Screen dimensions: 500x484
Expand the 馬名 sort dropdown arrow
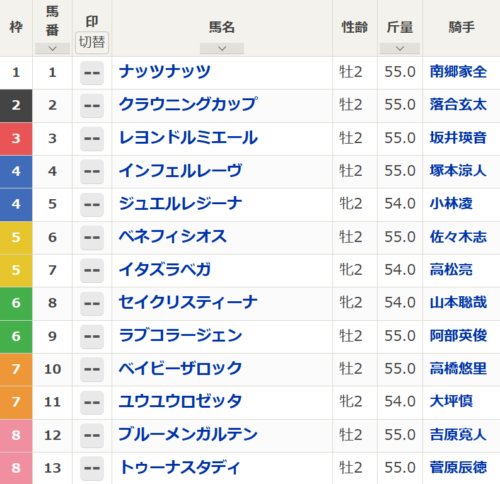point(222,49)
